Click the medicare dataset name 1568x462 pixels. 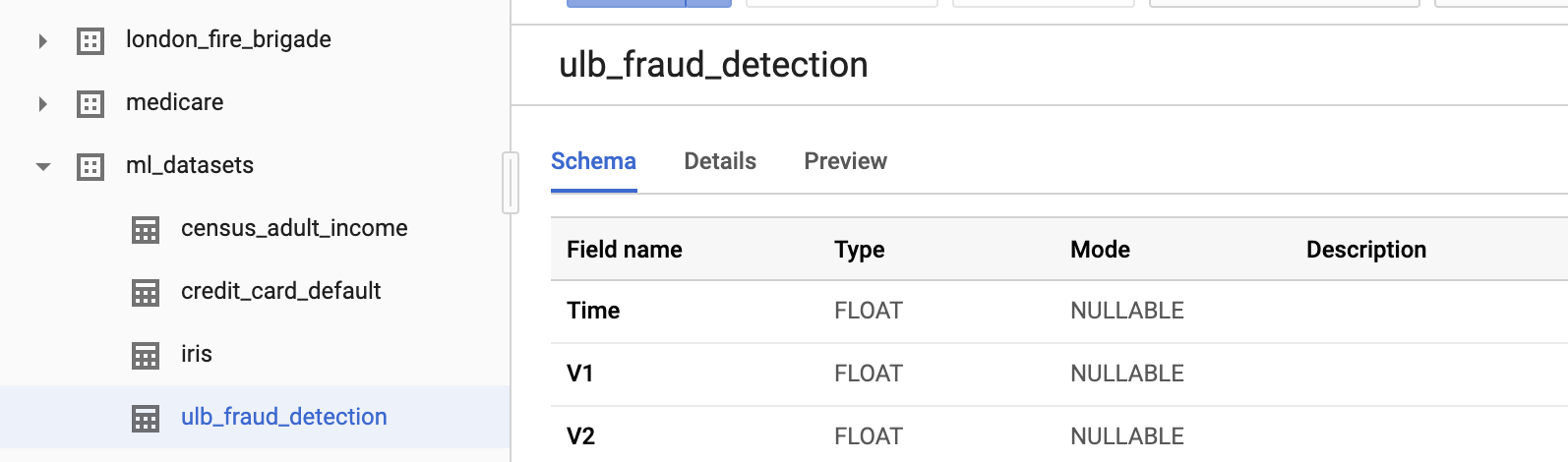tap(174, 102)
